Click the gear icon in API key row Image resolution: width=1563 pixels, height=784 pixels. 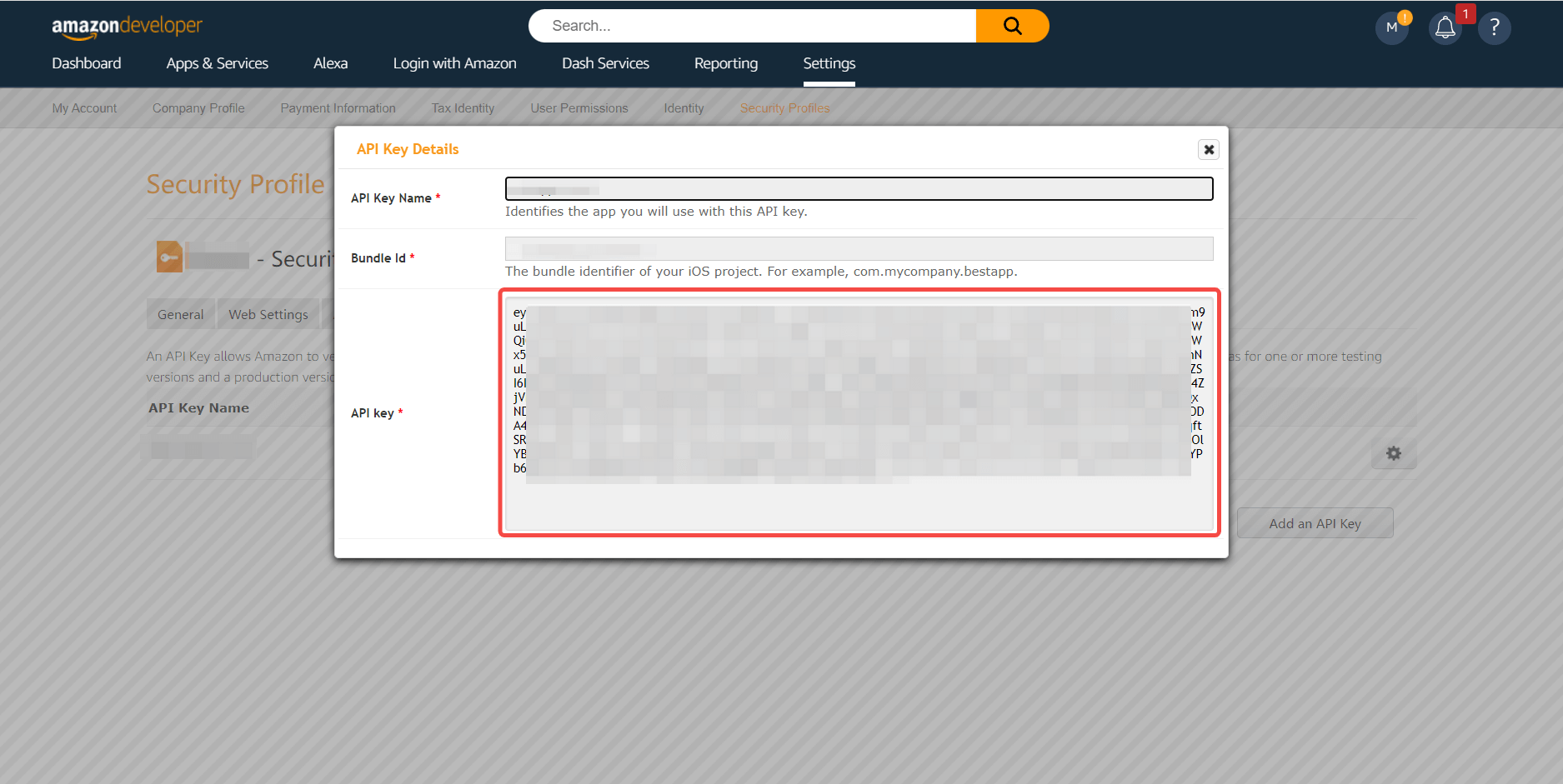pyautogui.click(x=1393, y=453)
